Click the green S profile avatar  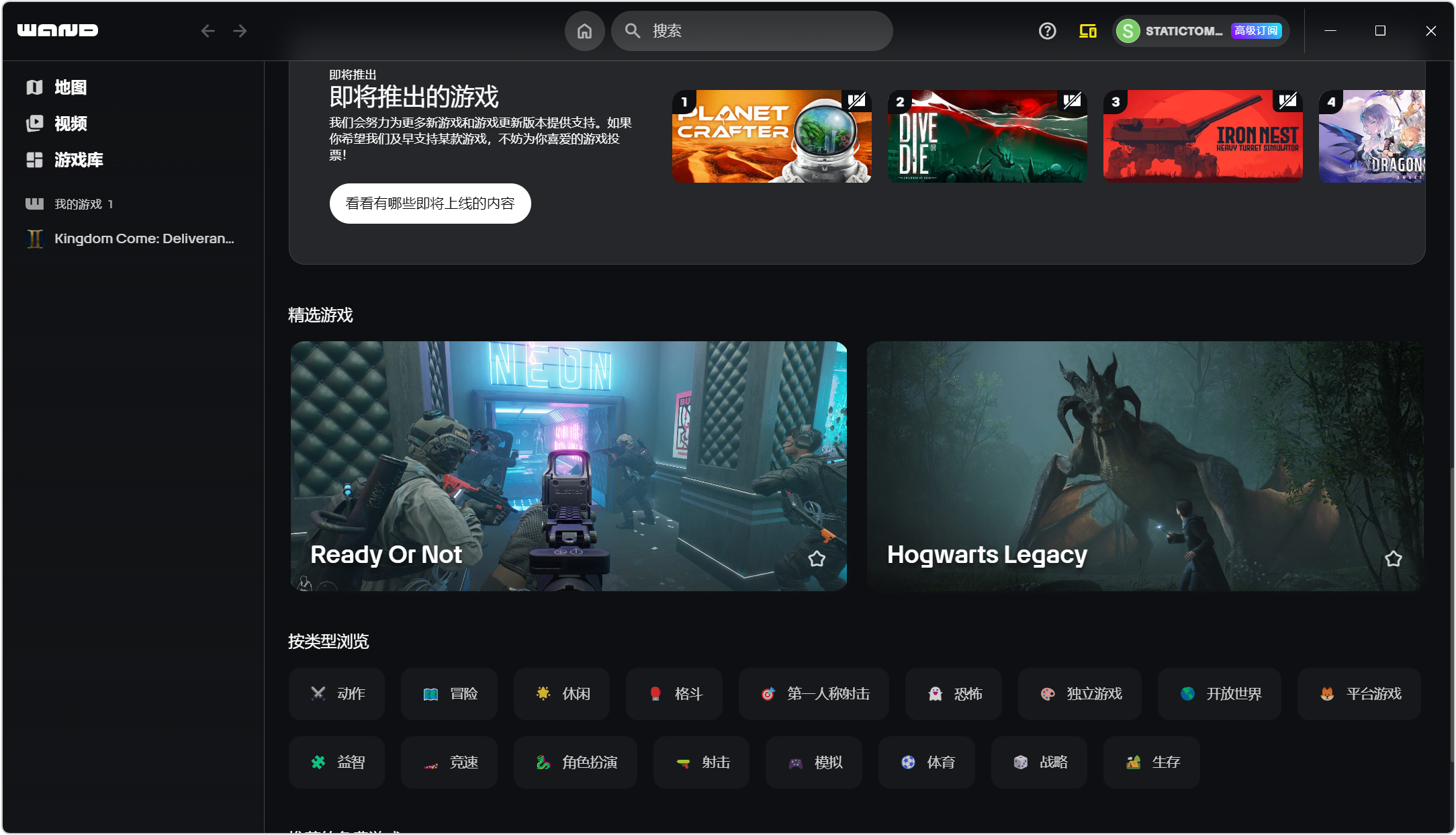click(1128, 31)
